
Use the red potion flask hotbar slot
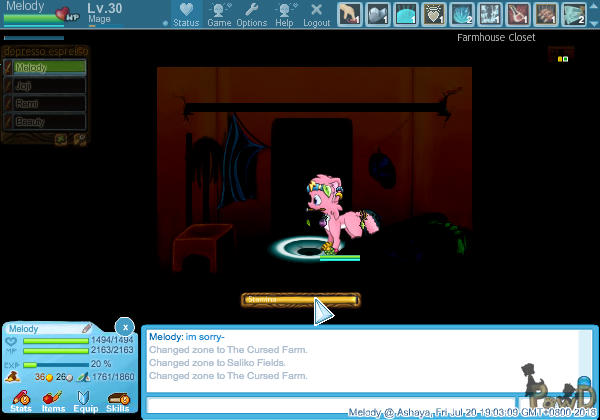click(x=518, y=13)
